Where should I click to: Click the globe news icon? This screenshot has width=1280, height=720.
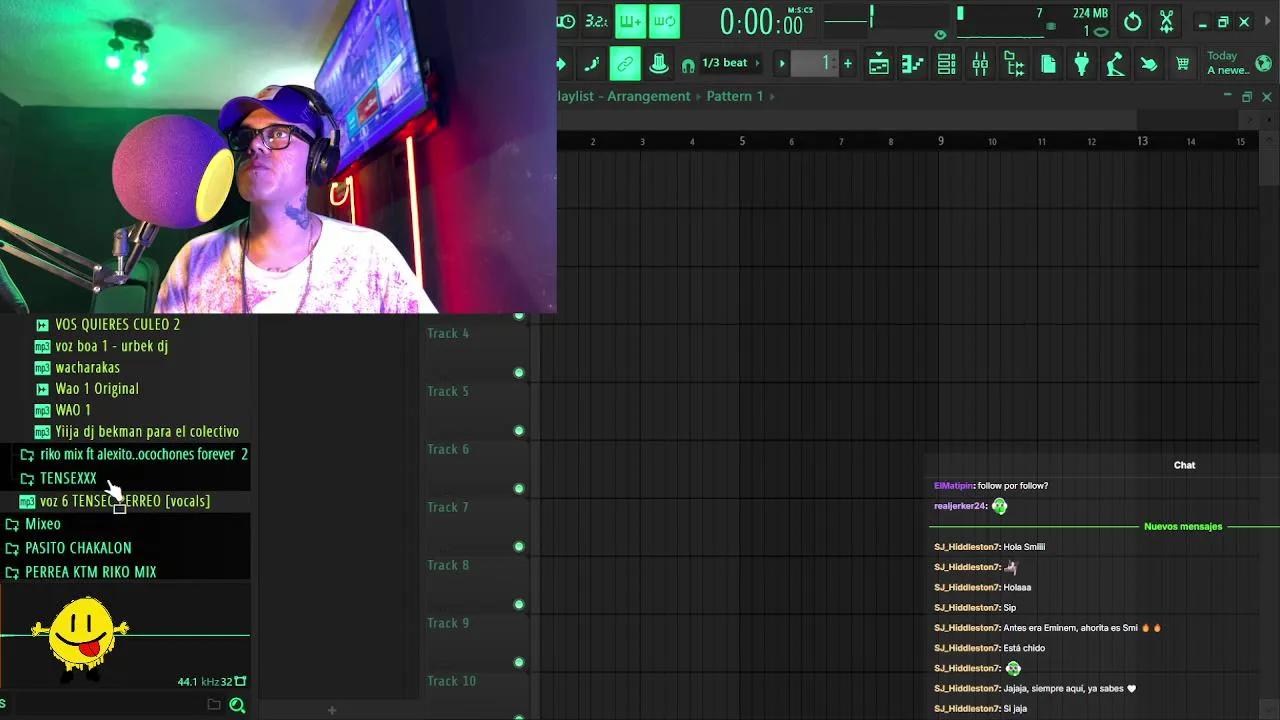pos(1264,64)
